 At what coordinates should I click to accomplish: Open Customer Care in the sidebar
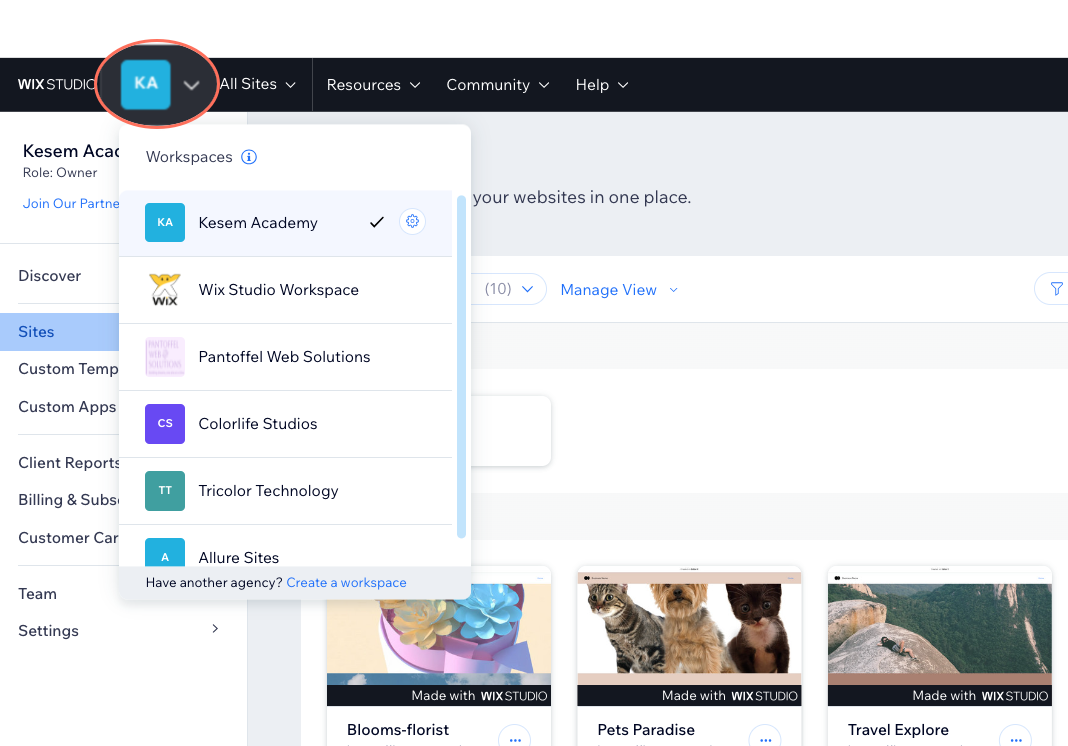coord(68,538)
